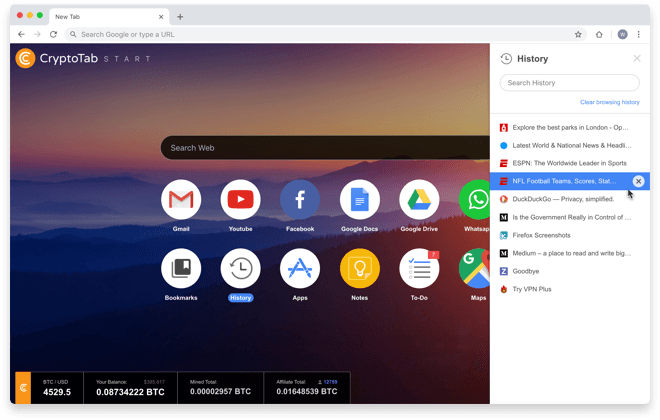Open the Google Drive shortcut
660x420 pixels.
point(419,200)
